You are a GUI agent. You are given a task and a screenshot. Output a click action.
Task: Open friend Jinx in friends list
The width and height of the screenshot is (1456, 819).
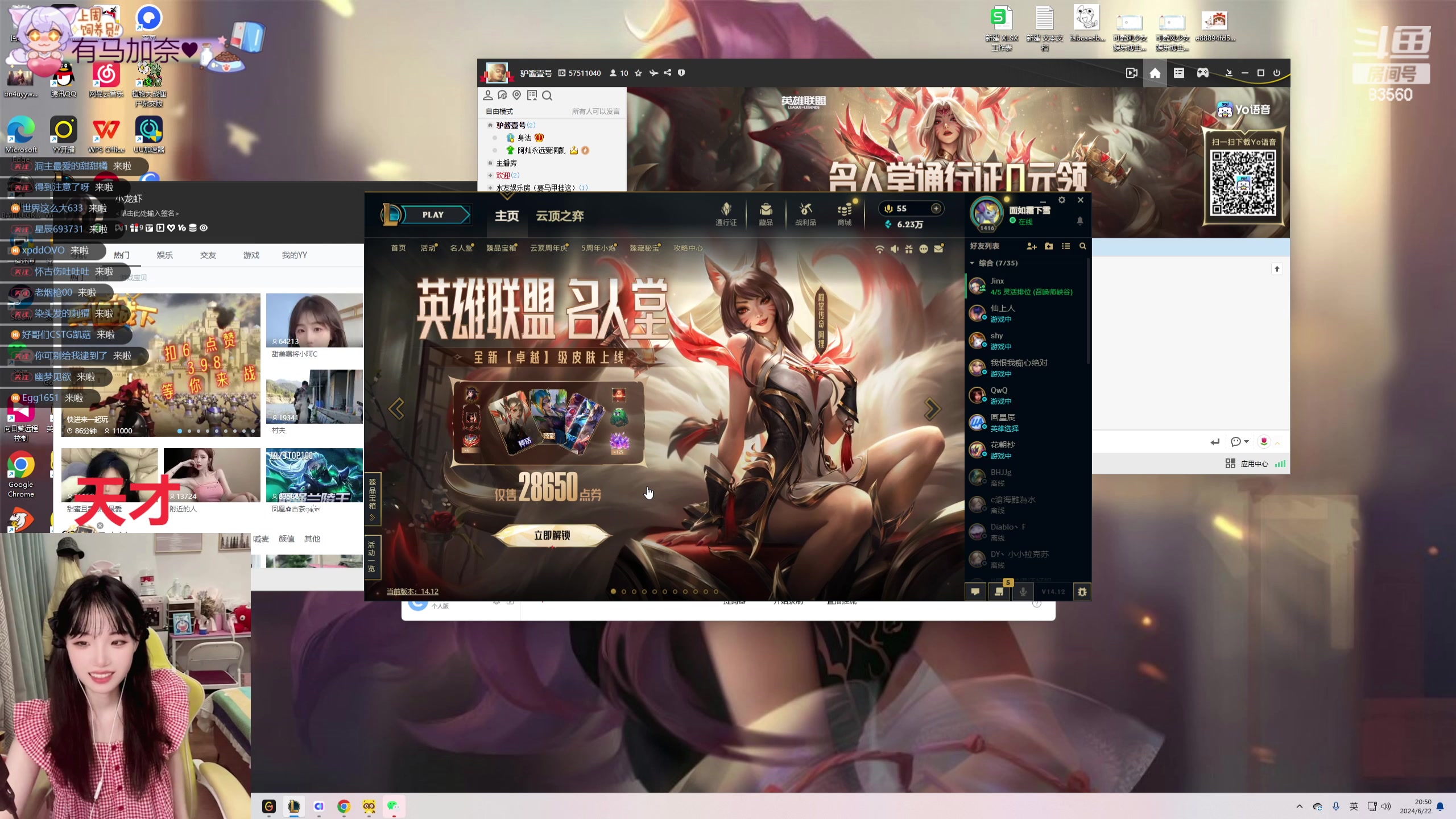coord(1027,286)
